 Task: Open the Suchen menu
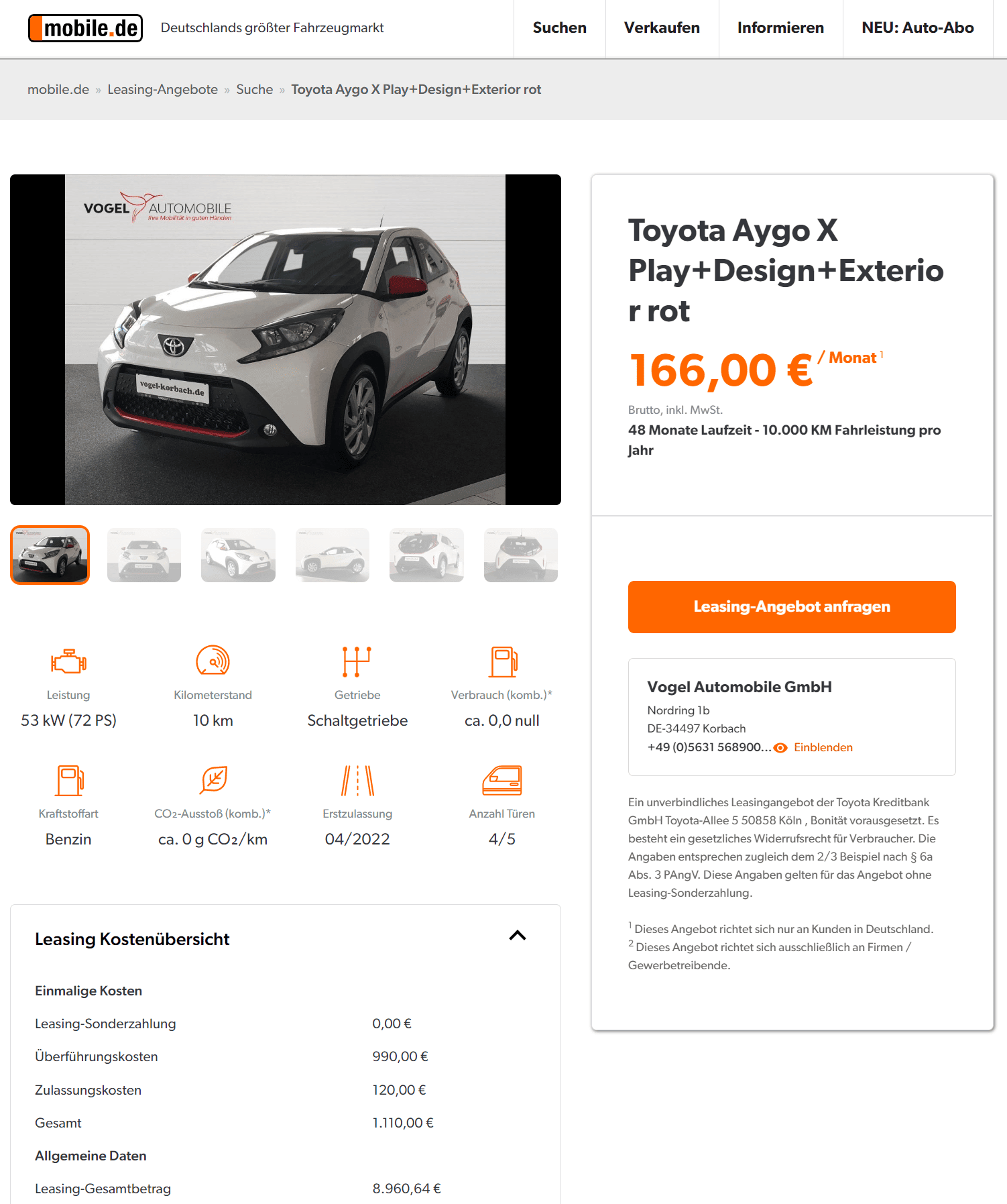click(559, 28)
